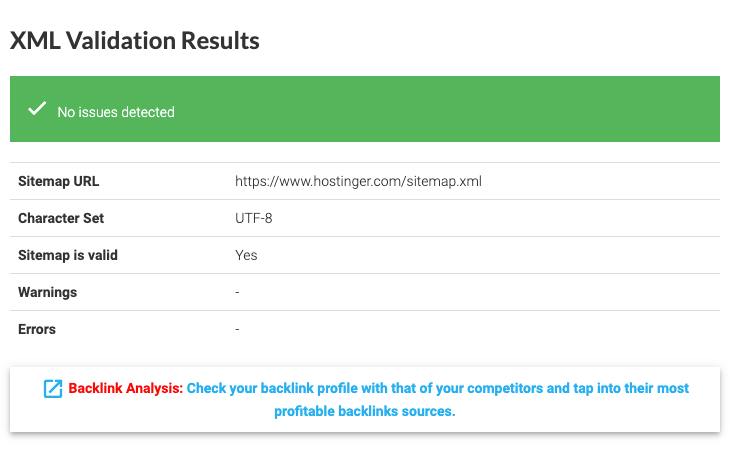Screen dimensions: 731x449
Task: Select the UTF-8 character set value
Action: pyautogui.click(x=254, y=218)
